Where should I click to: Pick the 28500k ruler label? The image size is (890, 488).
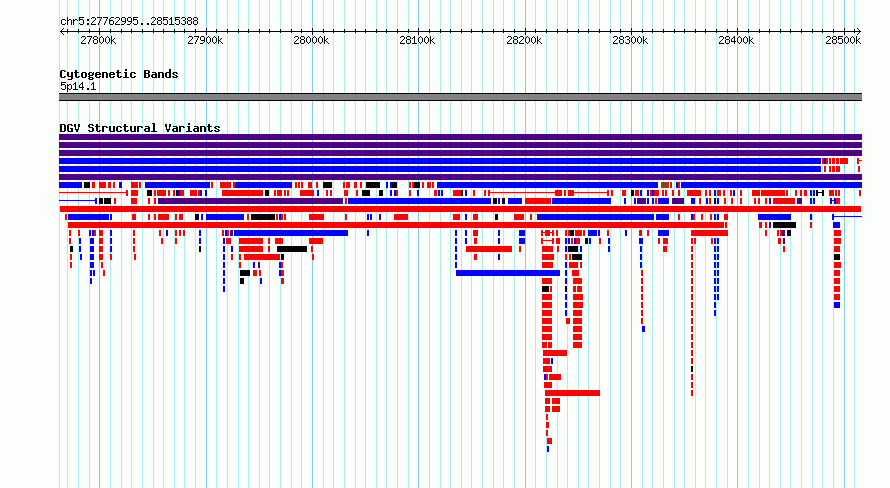pos(843,40)
